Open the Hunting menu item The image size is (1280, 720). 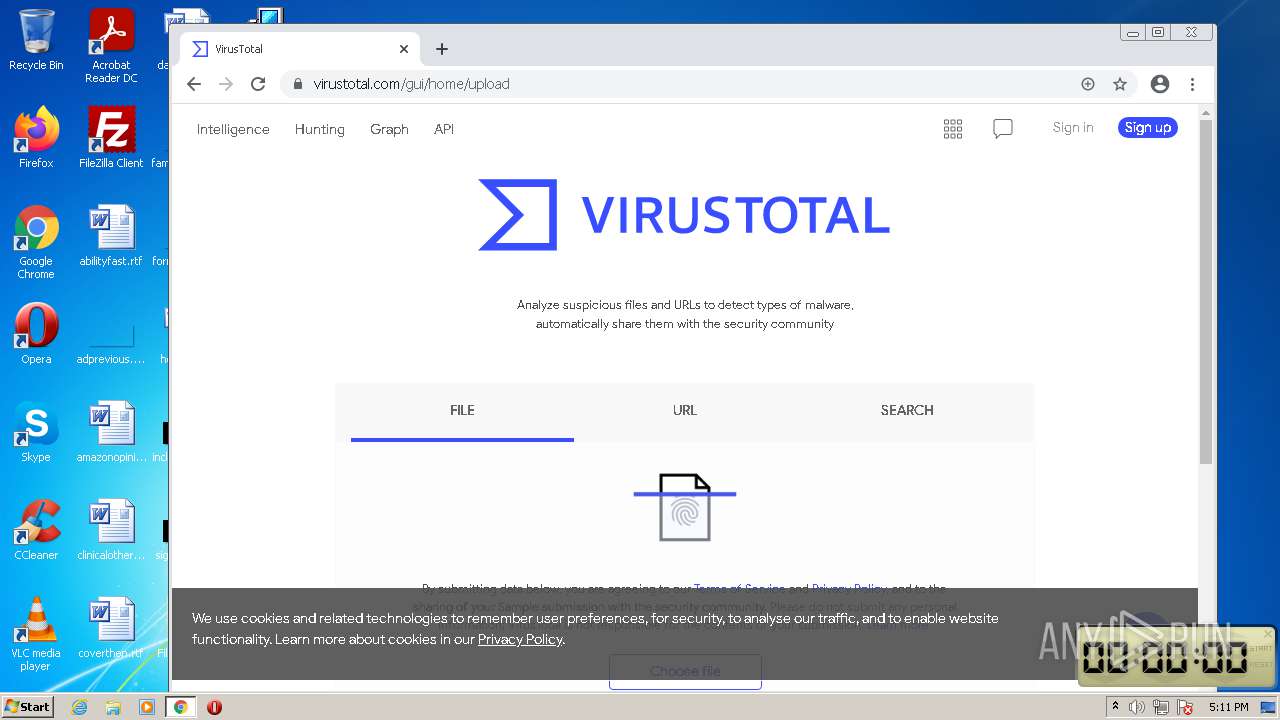point(320,129)
